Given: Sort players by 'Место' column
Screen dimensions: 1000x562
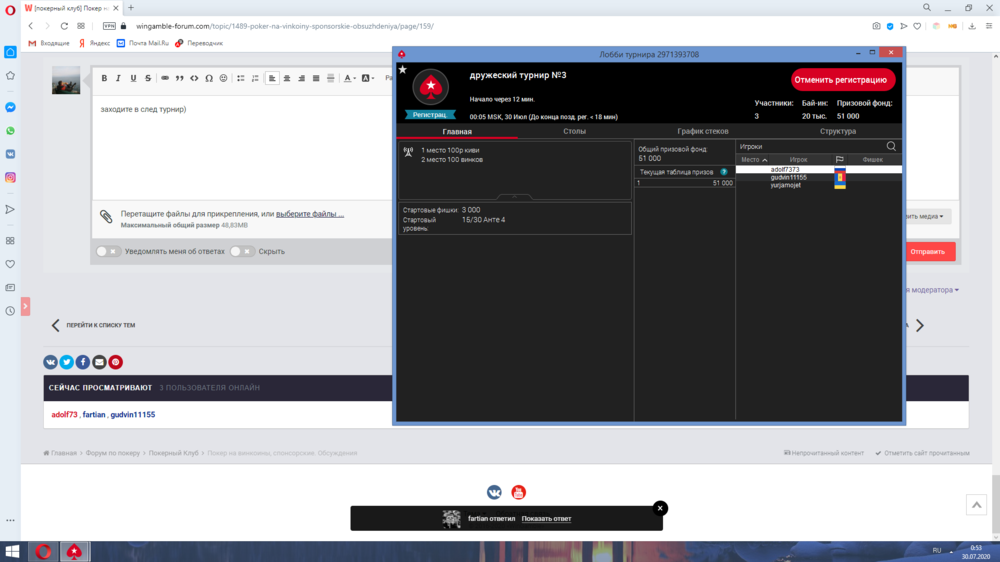Looking at the screenshot, I should (754, 160).
